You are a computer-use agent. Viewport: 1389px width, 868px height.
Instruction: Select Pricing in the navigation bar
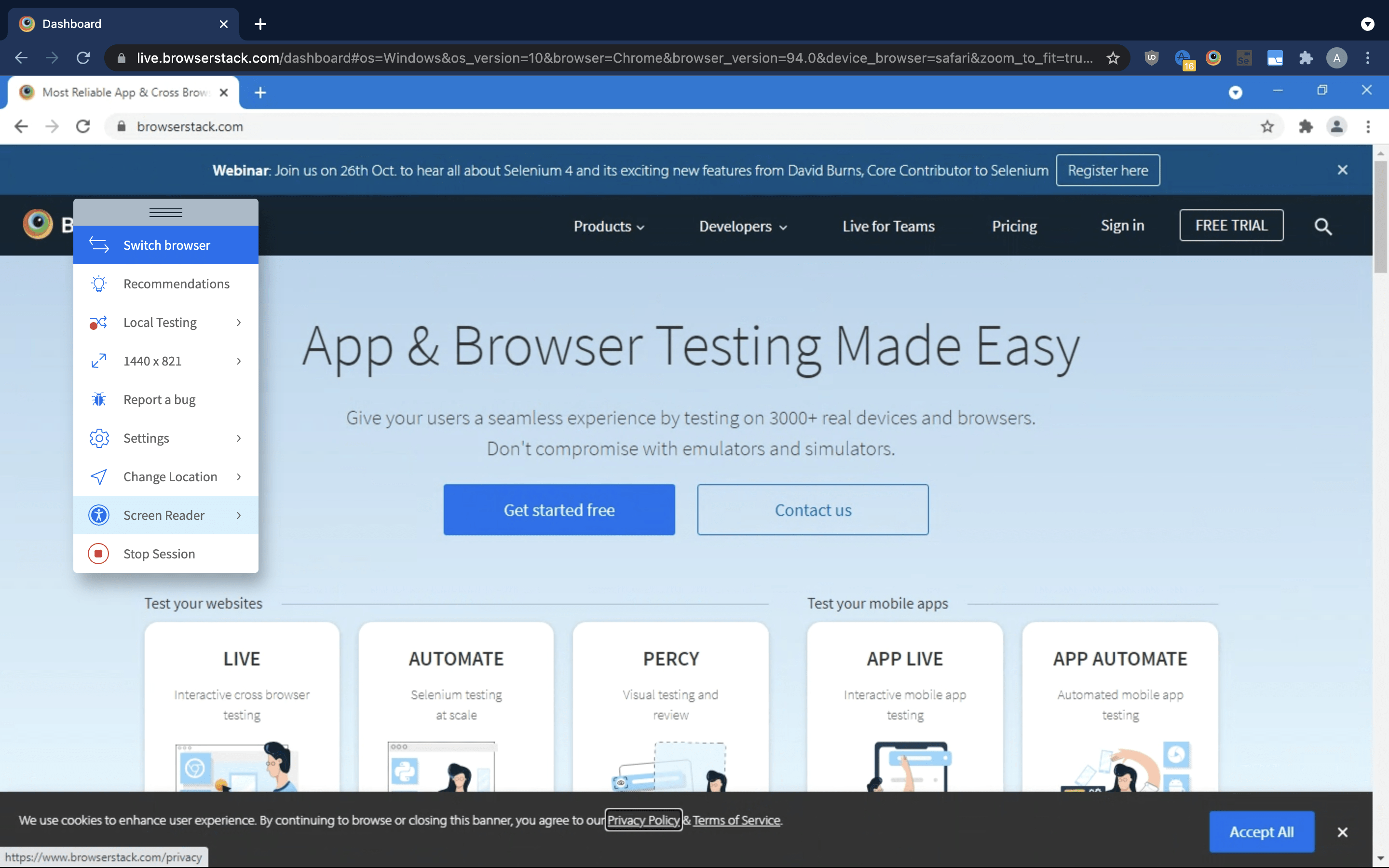tap(1014, 226)
